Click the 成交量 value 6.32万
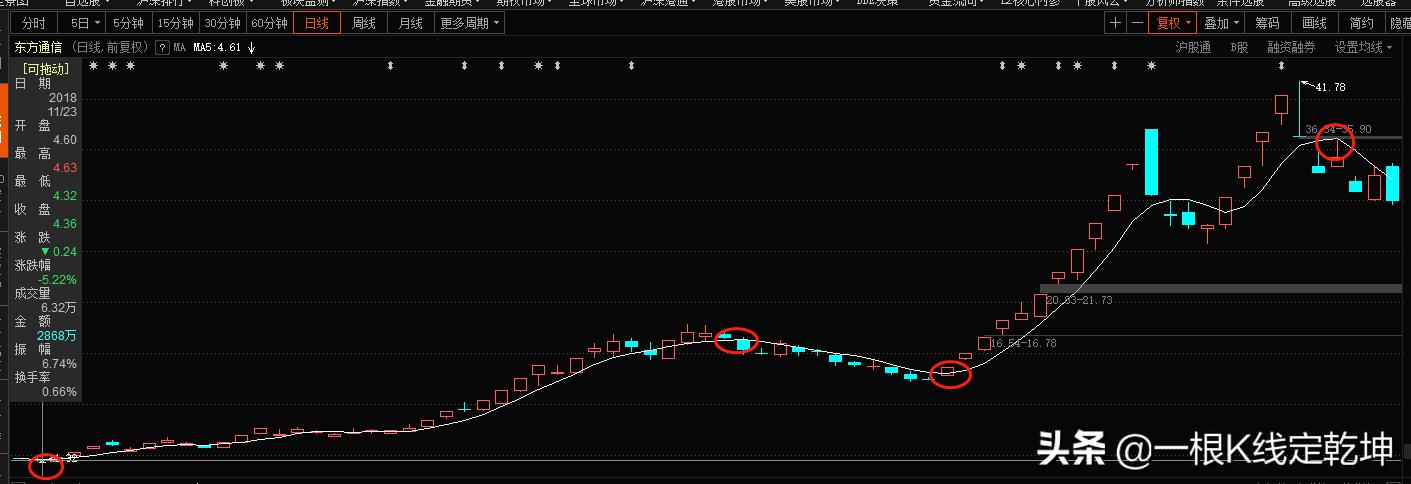The width and height of the screenshot is (1411, 484). pyautogui.click(x=59, y=308)
